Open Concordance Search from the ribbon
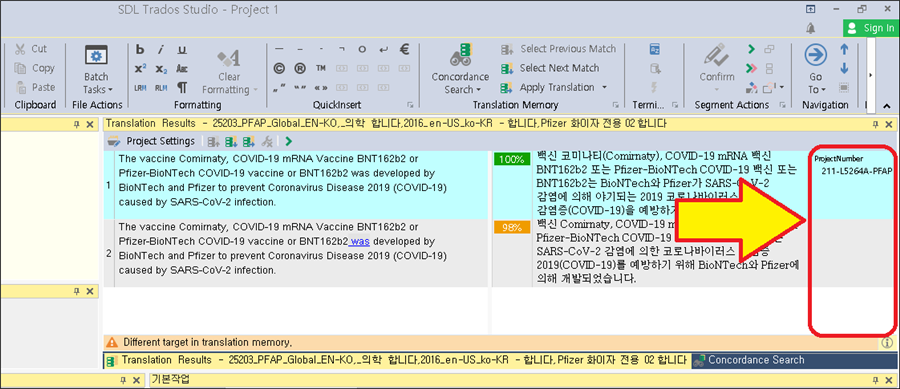 pos(460,68)
